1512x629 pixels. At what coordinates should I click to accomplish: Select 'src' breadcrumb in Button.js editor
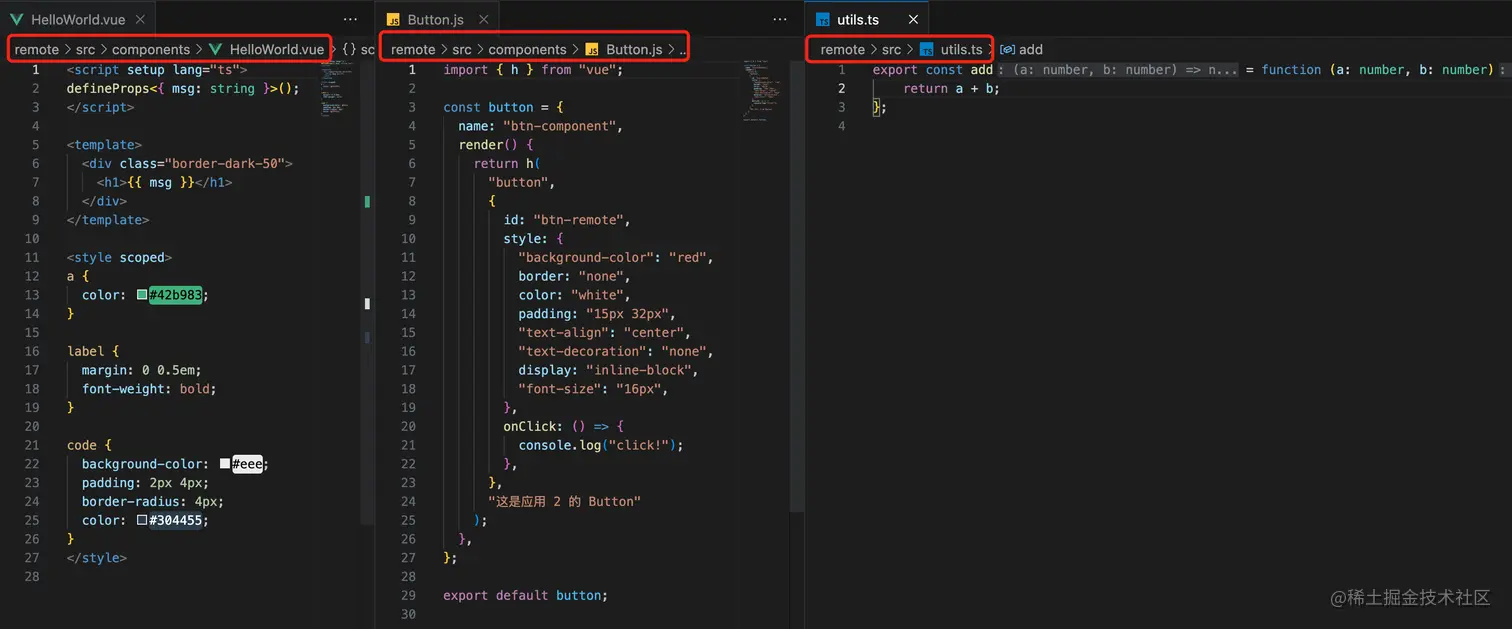tap(462, 49)
